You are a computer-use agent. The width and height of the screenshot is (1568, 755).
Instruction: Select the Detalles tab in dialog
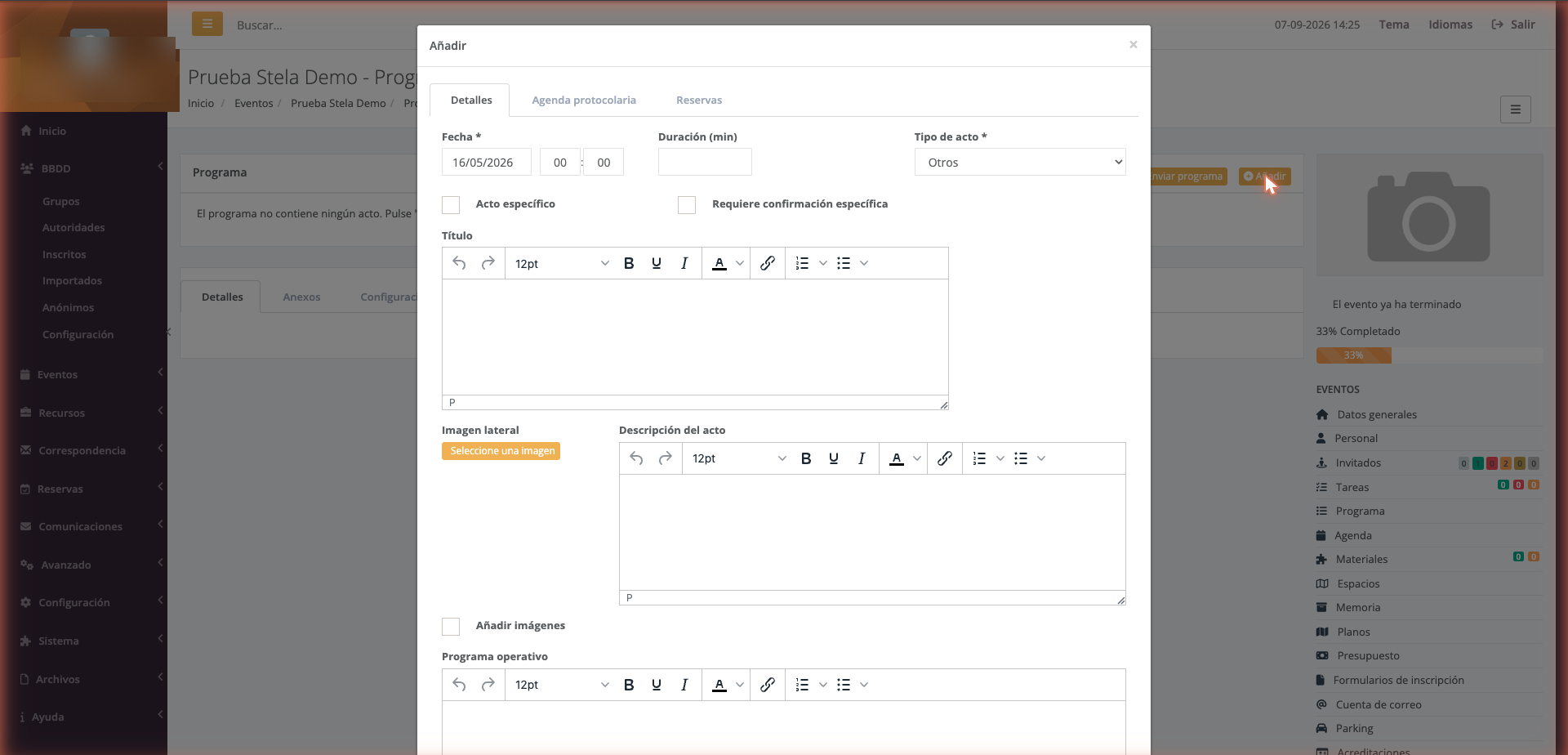point(471,100)
